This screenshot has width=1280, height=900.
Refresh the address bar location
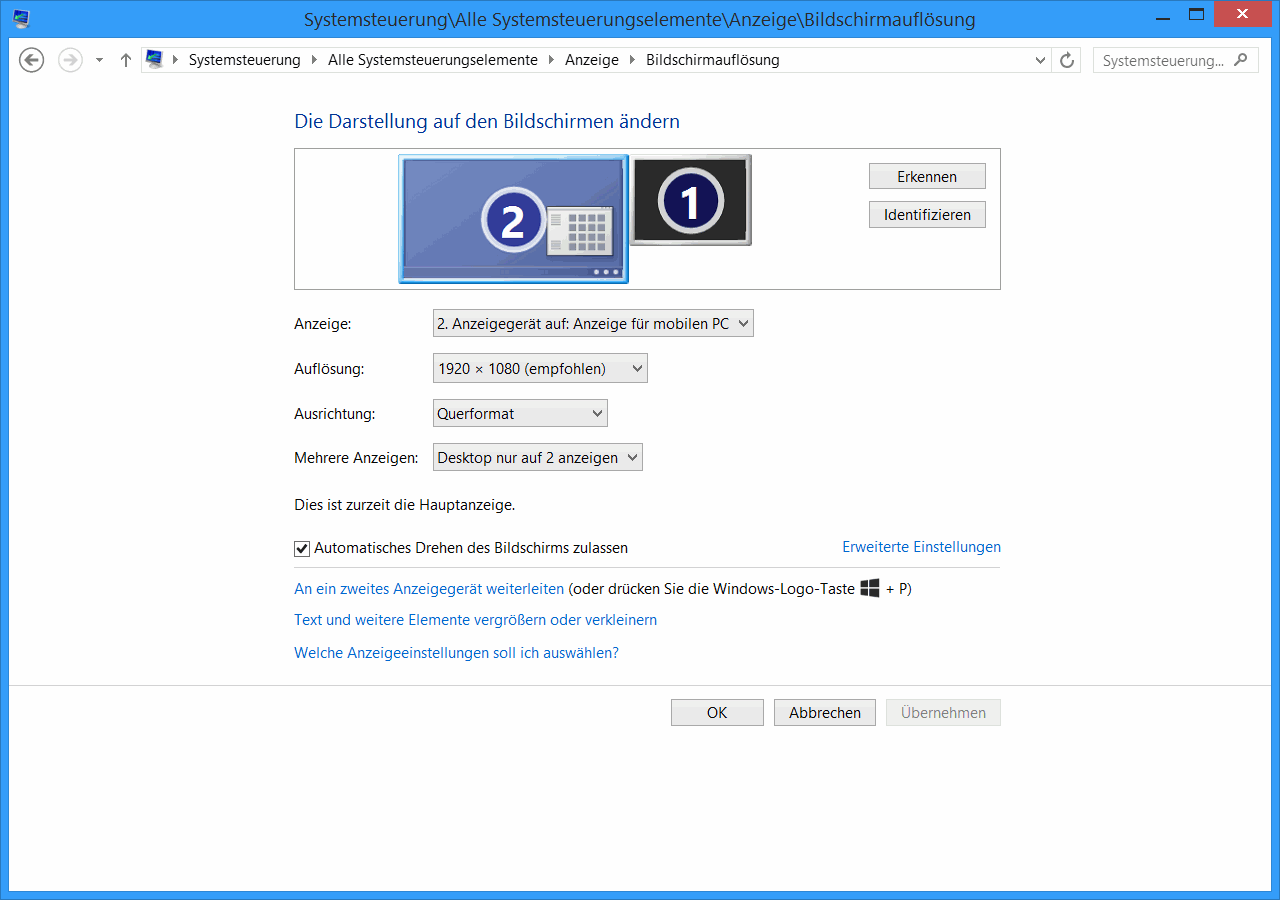pyautogui.click(x=1067, y=60)
